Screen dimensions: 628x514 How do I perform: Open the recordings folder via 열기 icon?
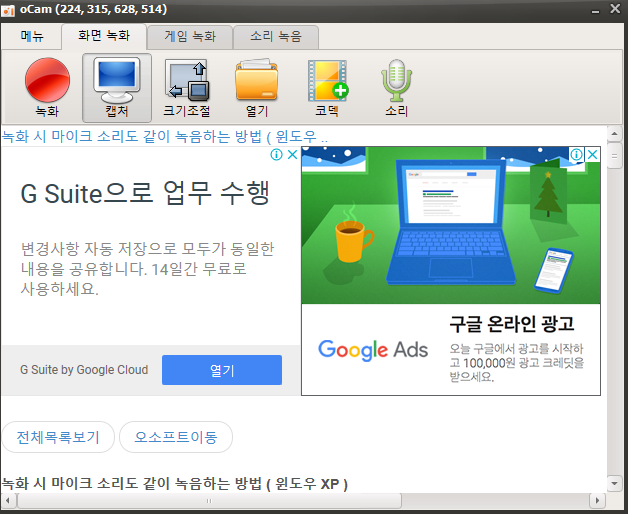257,87
